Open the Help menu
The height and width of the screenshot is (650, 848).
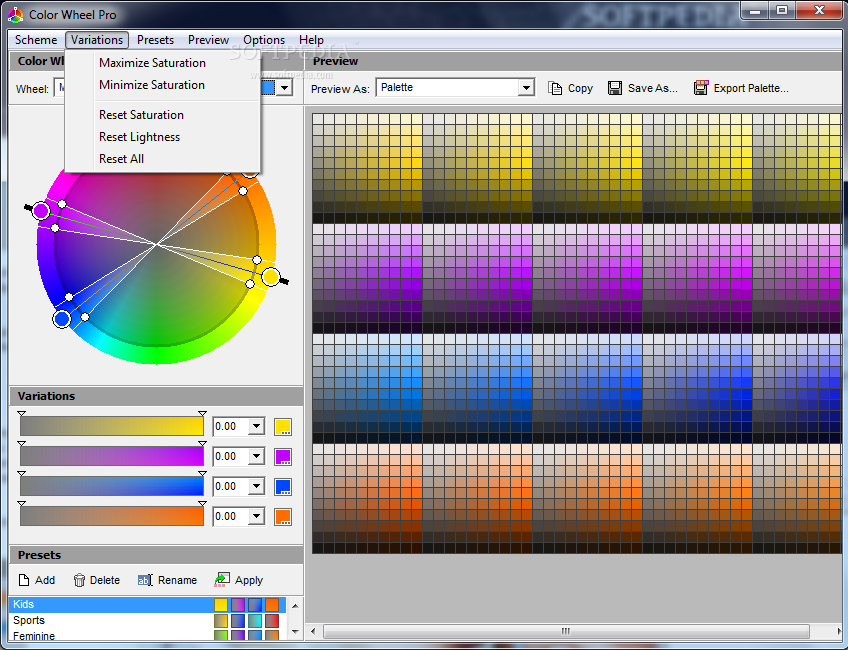coord(311,40)
